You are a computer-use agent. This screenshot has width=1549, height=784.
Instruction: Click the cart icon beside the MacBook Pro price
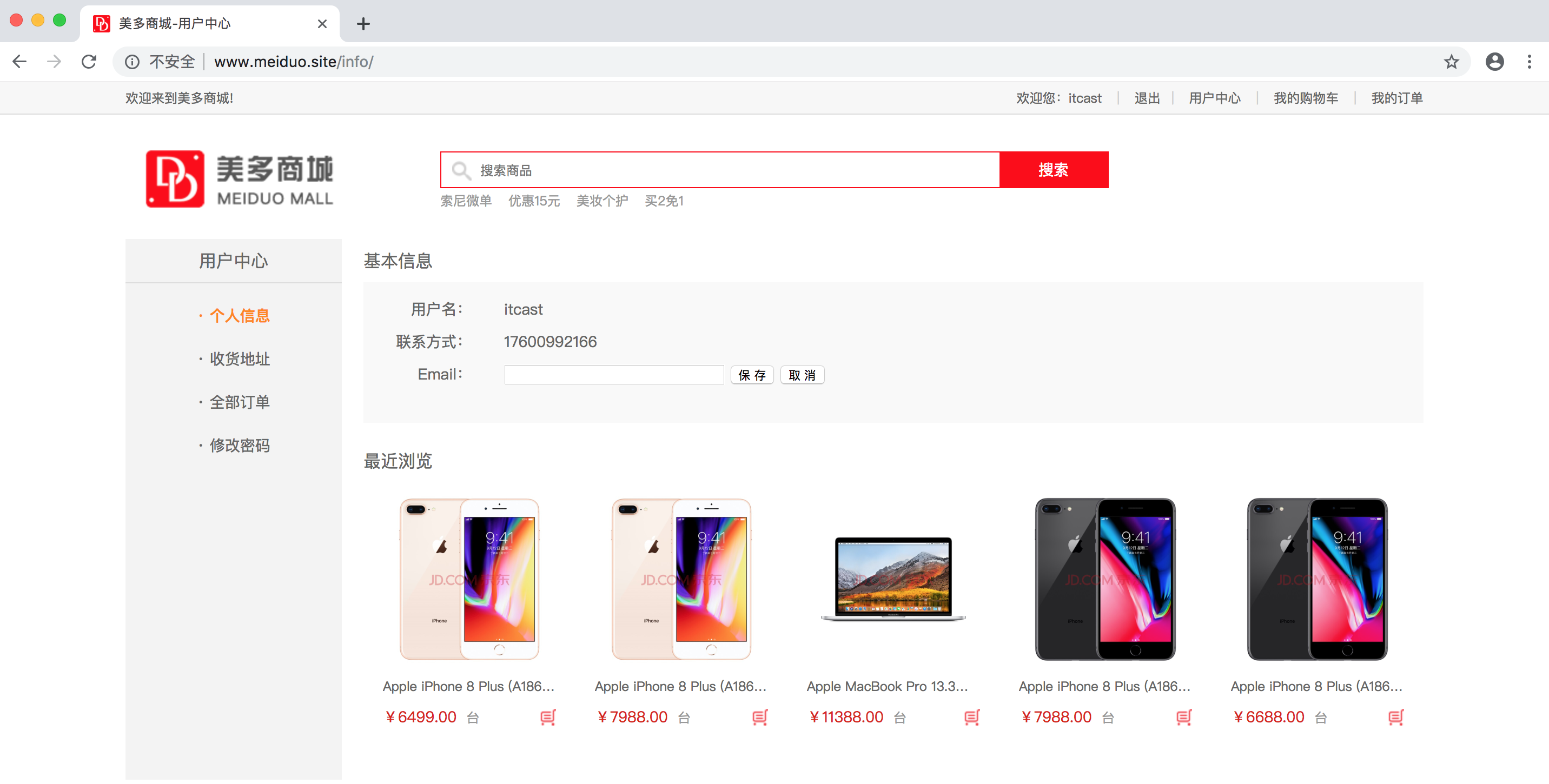[x=971, y=717]
